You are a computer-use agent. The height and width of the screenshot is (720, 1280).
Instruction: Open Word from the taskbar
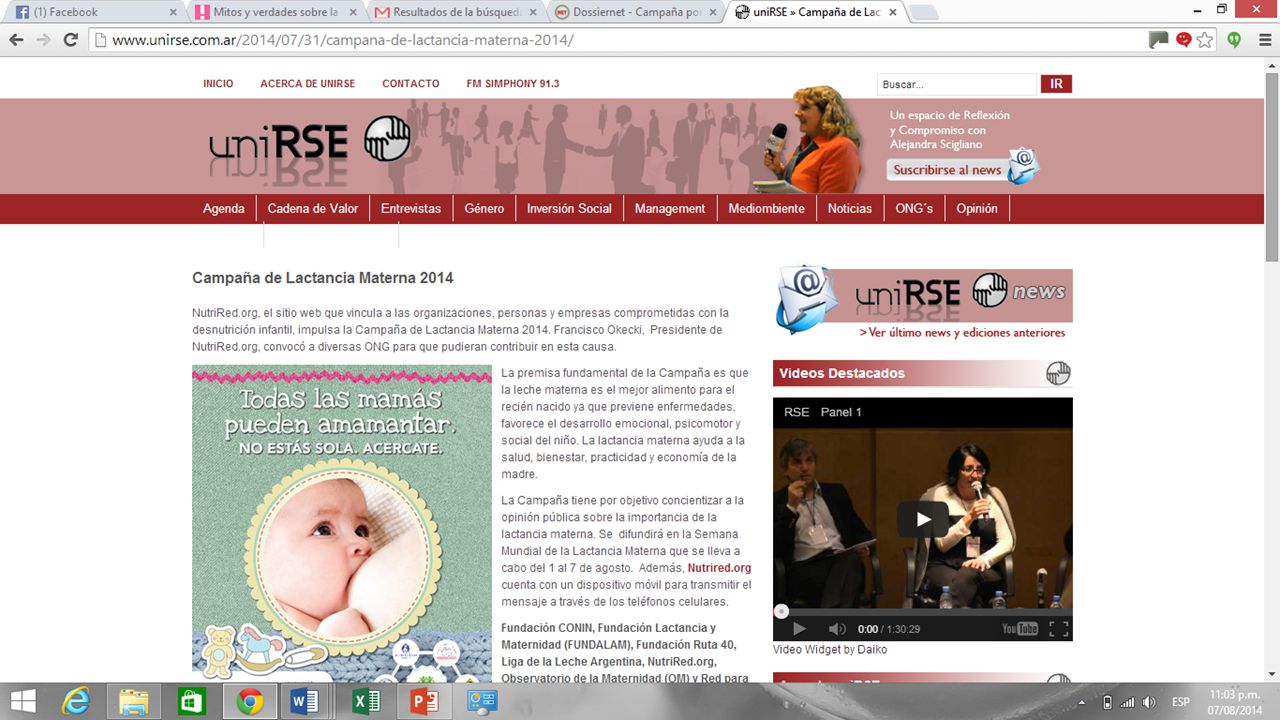304,701
